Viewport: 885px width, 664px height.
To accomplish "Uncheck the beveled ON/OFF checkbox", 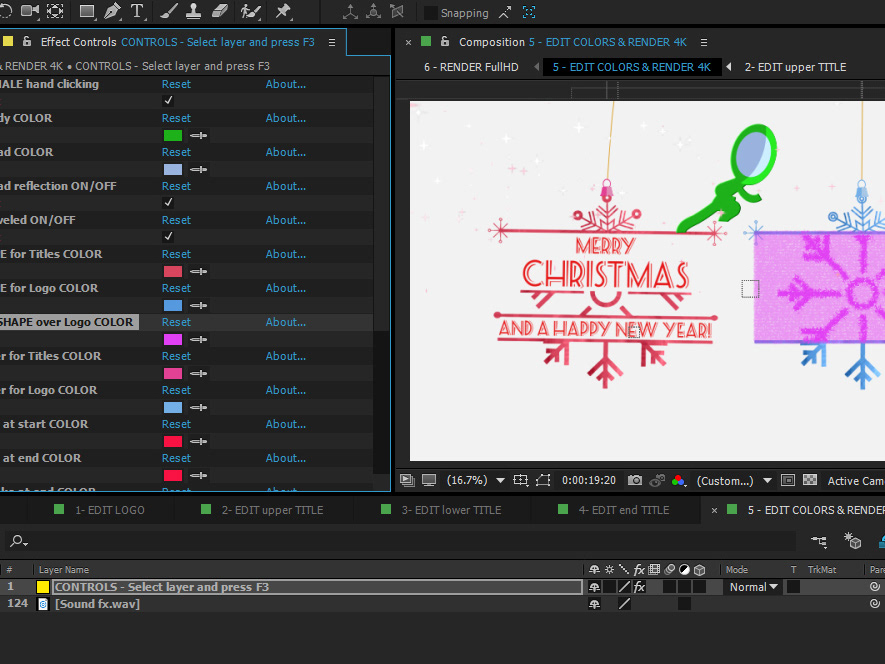I will point(168,236).
